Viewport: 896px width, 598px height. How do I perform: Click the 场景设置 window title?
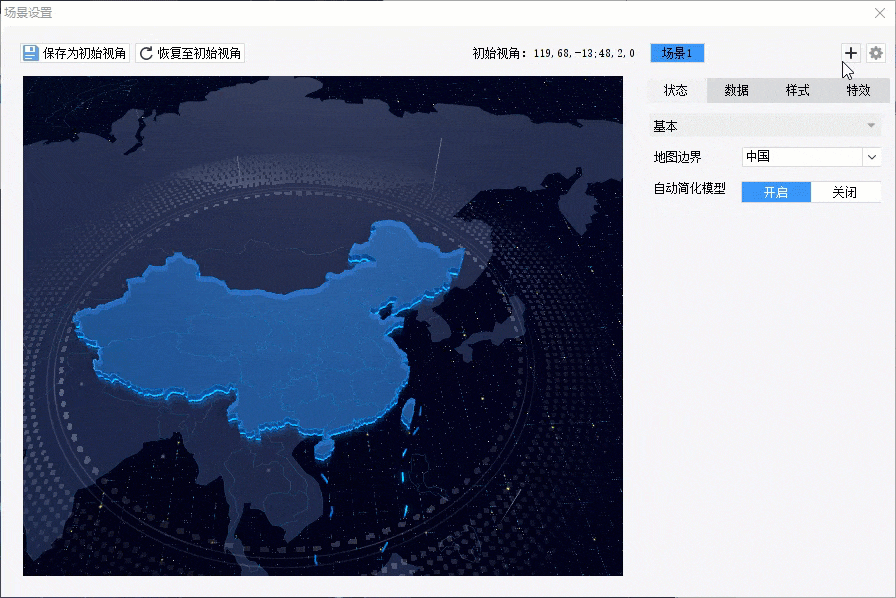tap(28, 12)
